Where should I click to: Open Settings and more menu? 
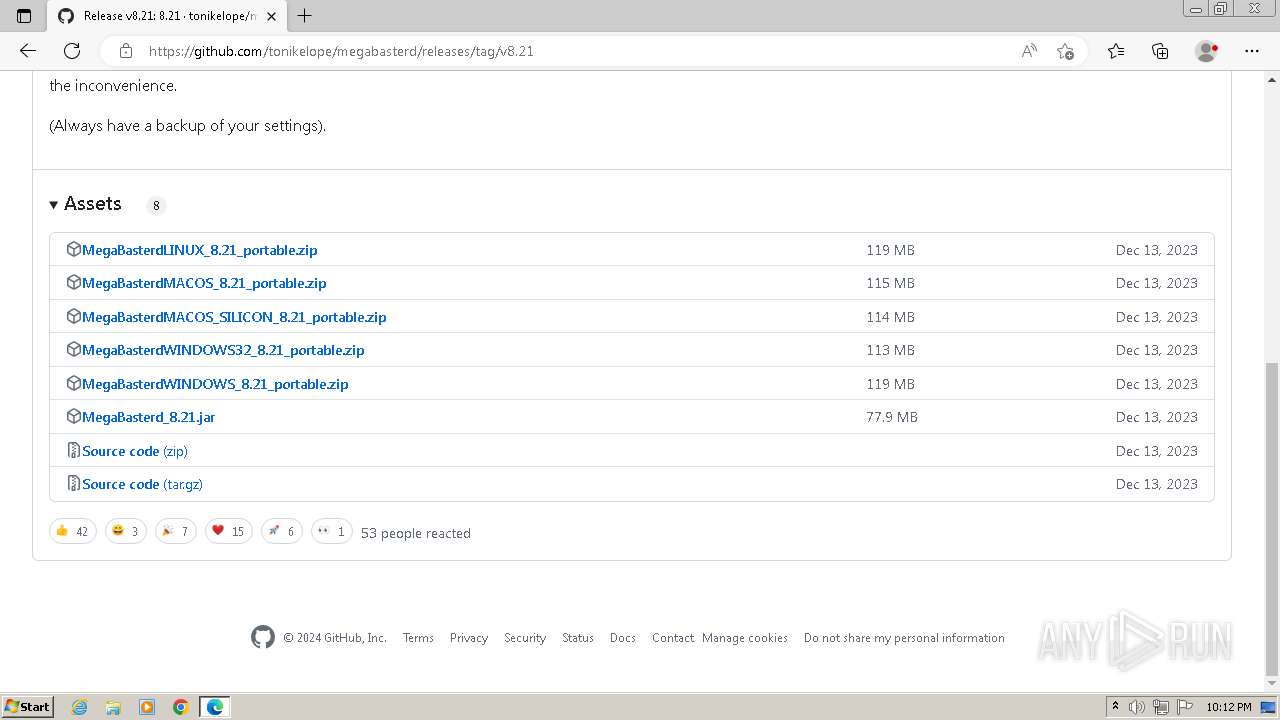coord(1252,51)
